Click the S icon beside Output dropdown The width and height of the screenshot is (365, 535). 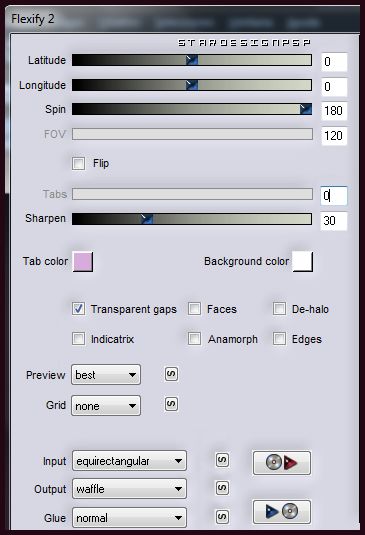tap(222, 488)
